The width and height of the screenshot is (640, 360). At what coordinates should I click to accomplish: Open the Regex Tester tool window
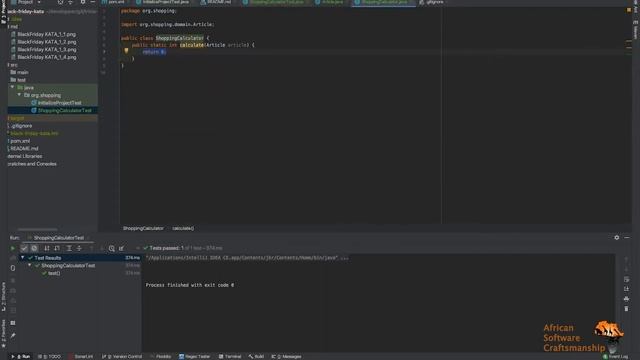(195, 356)
